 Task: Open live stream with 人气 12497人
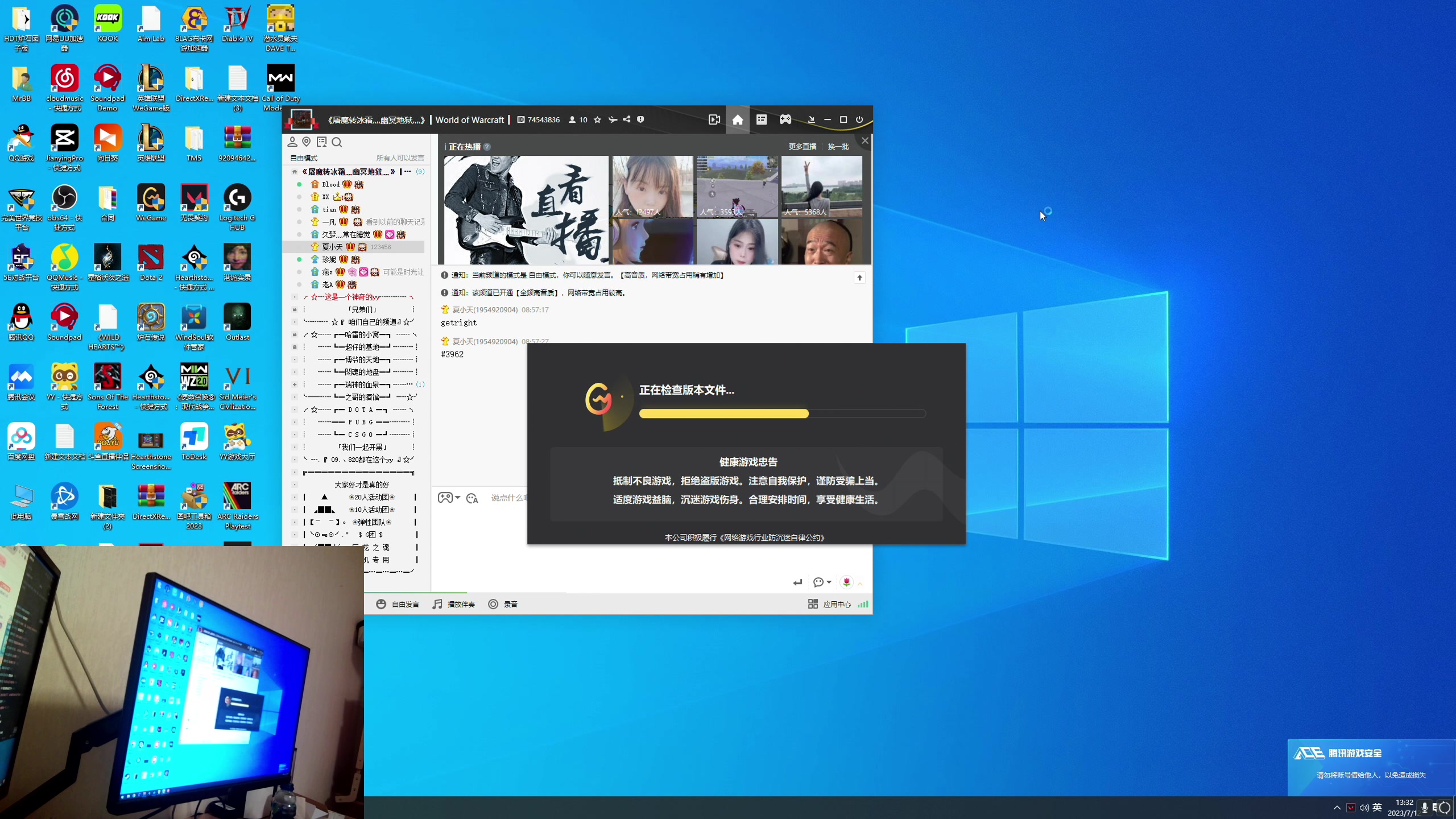click(x=652, y=187)
